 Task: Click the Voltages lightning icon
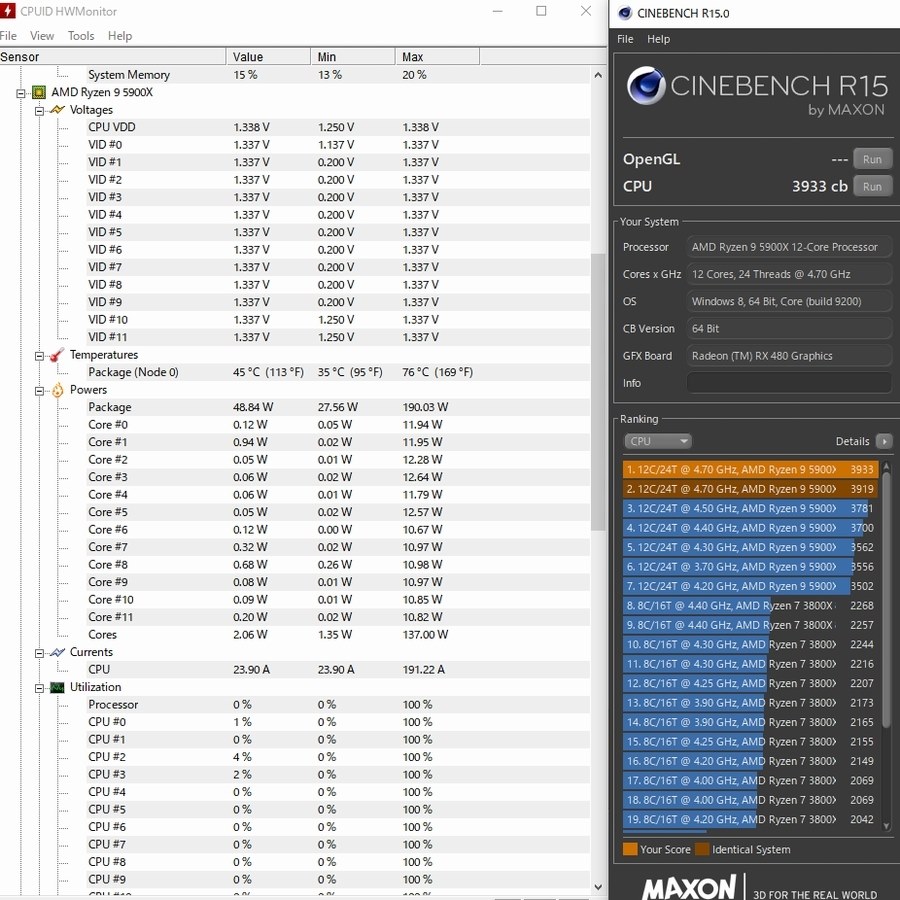pyautogui.click(x=57, y=110)
